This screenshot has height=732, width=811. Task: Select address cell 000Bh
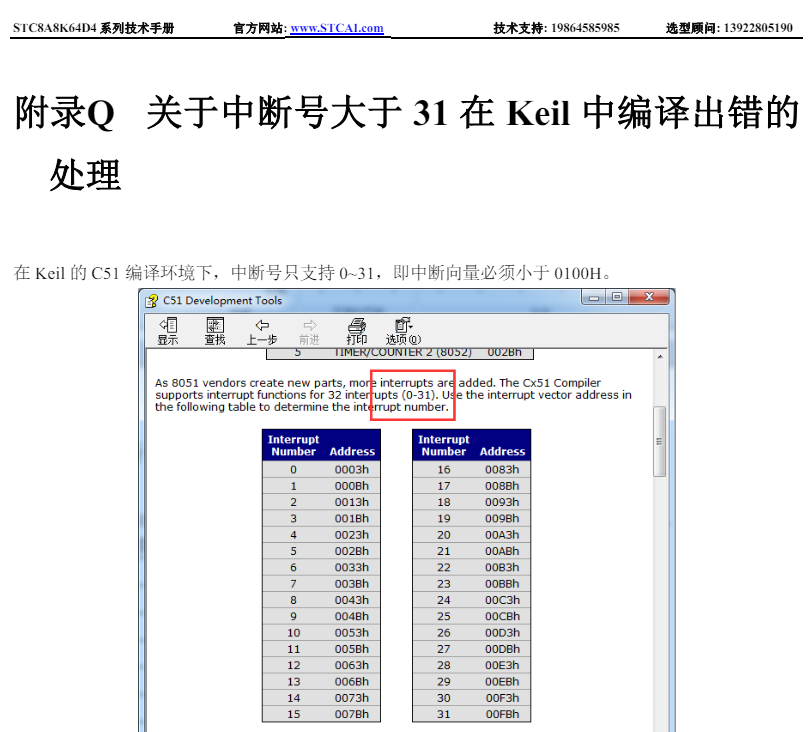(352, 486)
